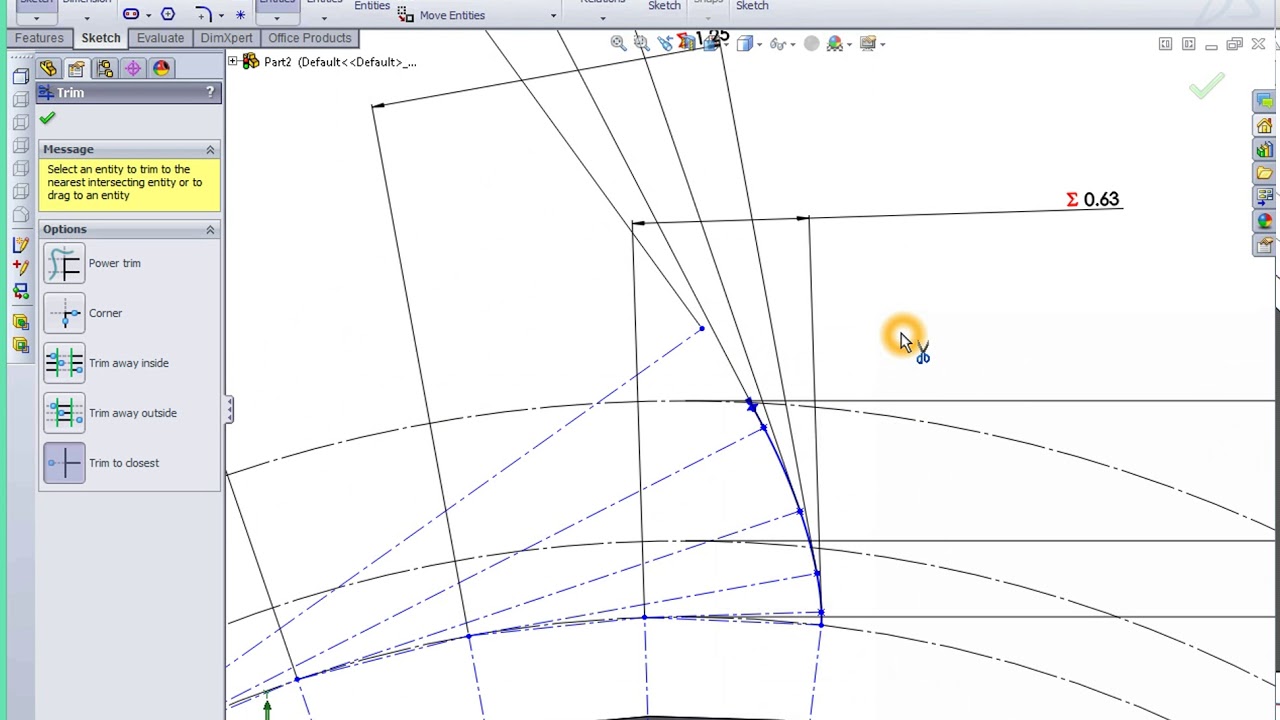Collapse the Options section
Screen dimensions: 1280x720
click(210, 229)
